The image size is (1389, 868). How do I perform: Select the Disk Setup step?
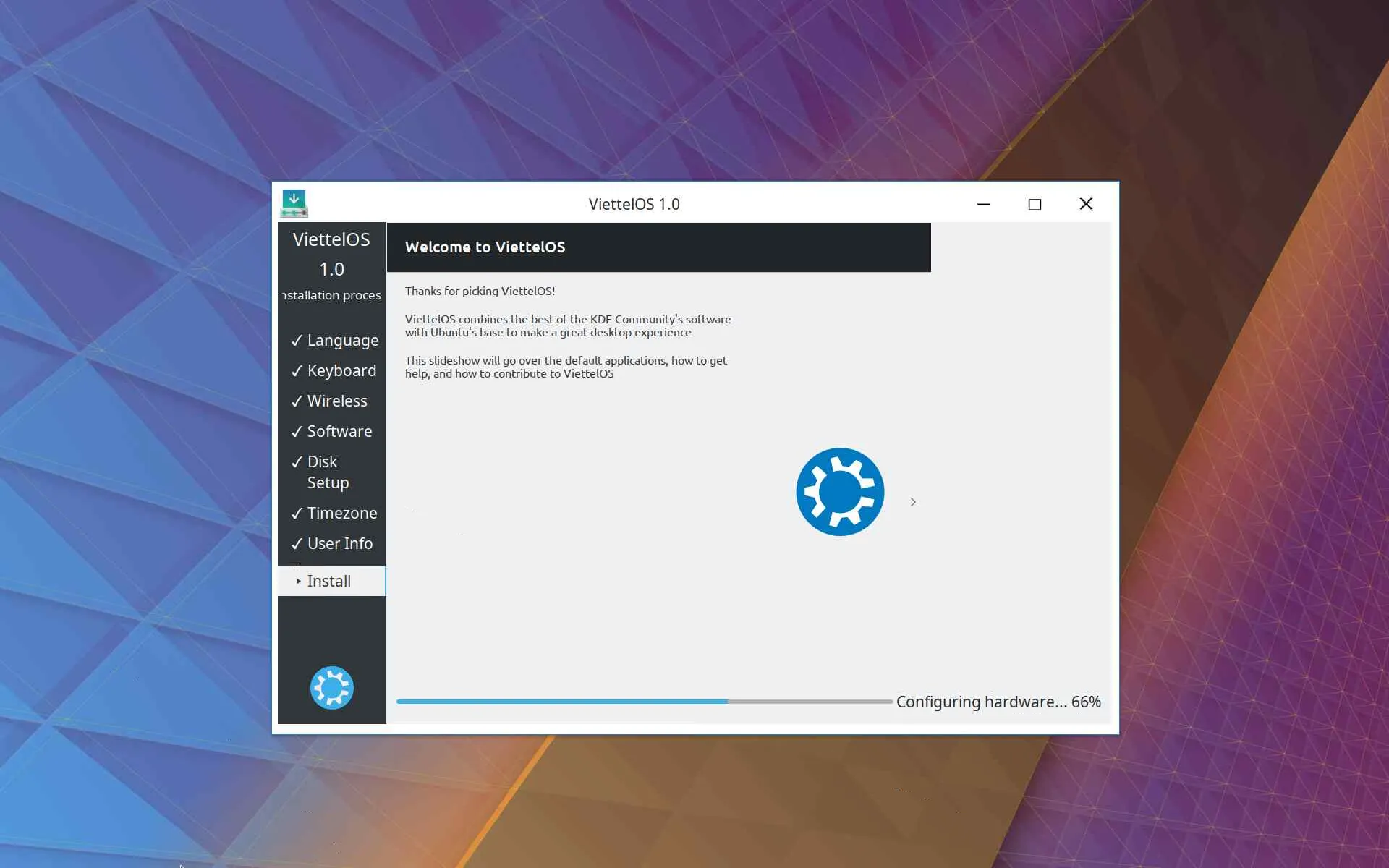[327, 472]
